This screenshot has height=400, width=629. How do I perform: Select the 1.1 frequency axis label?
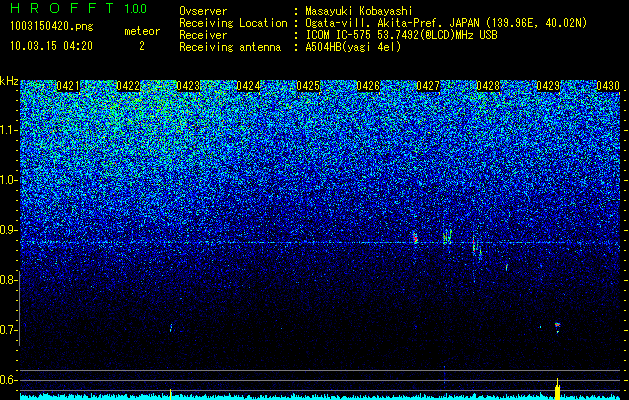click(x=7, y=130)
